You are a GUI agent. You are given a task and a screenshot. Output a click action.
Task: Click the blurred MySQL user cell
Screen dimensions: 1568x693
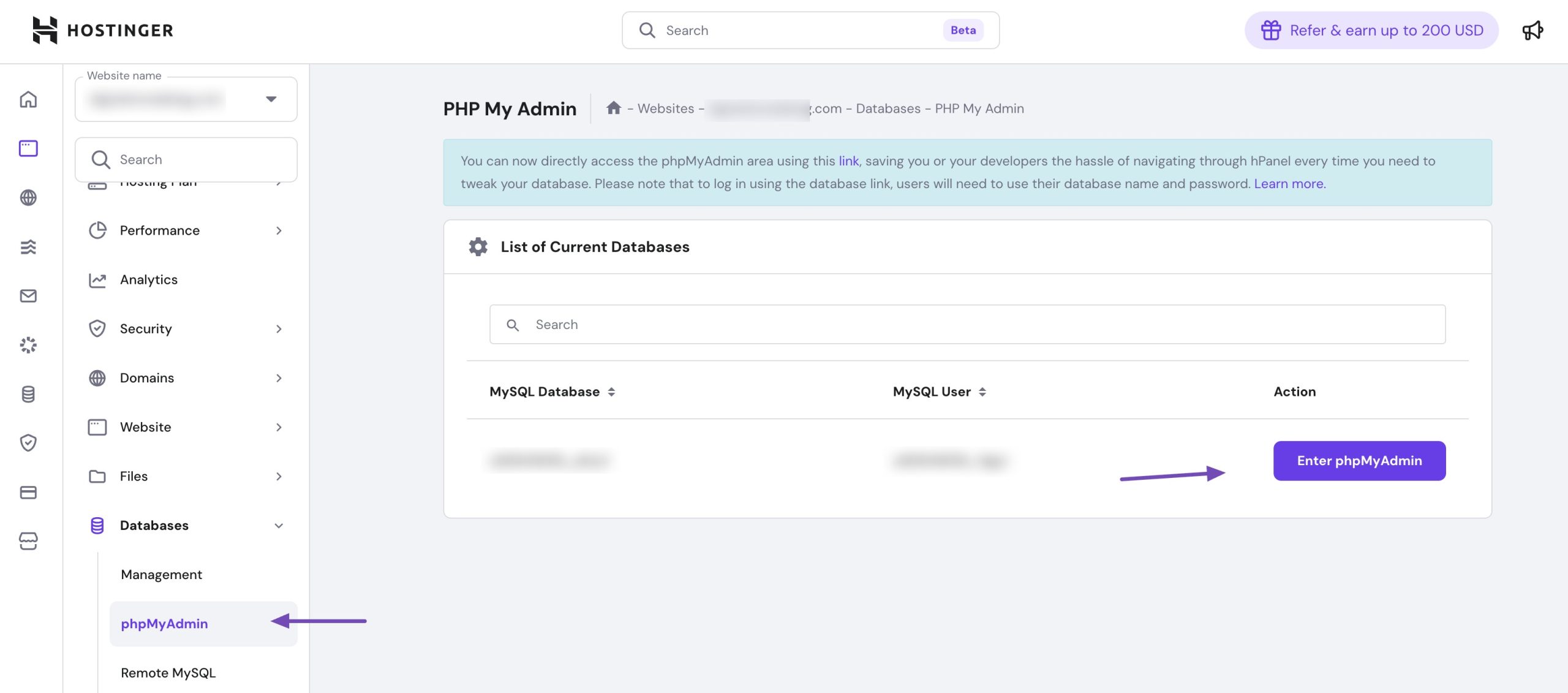[x=949, y=460]
